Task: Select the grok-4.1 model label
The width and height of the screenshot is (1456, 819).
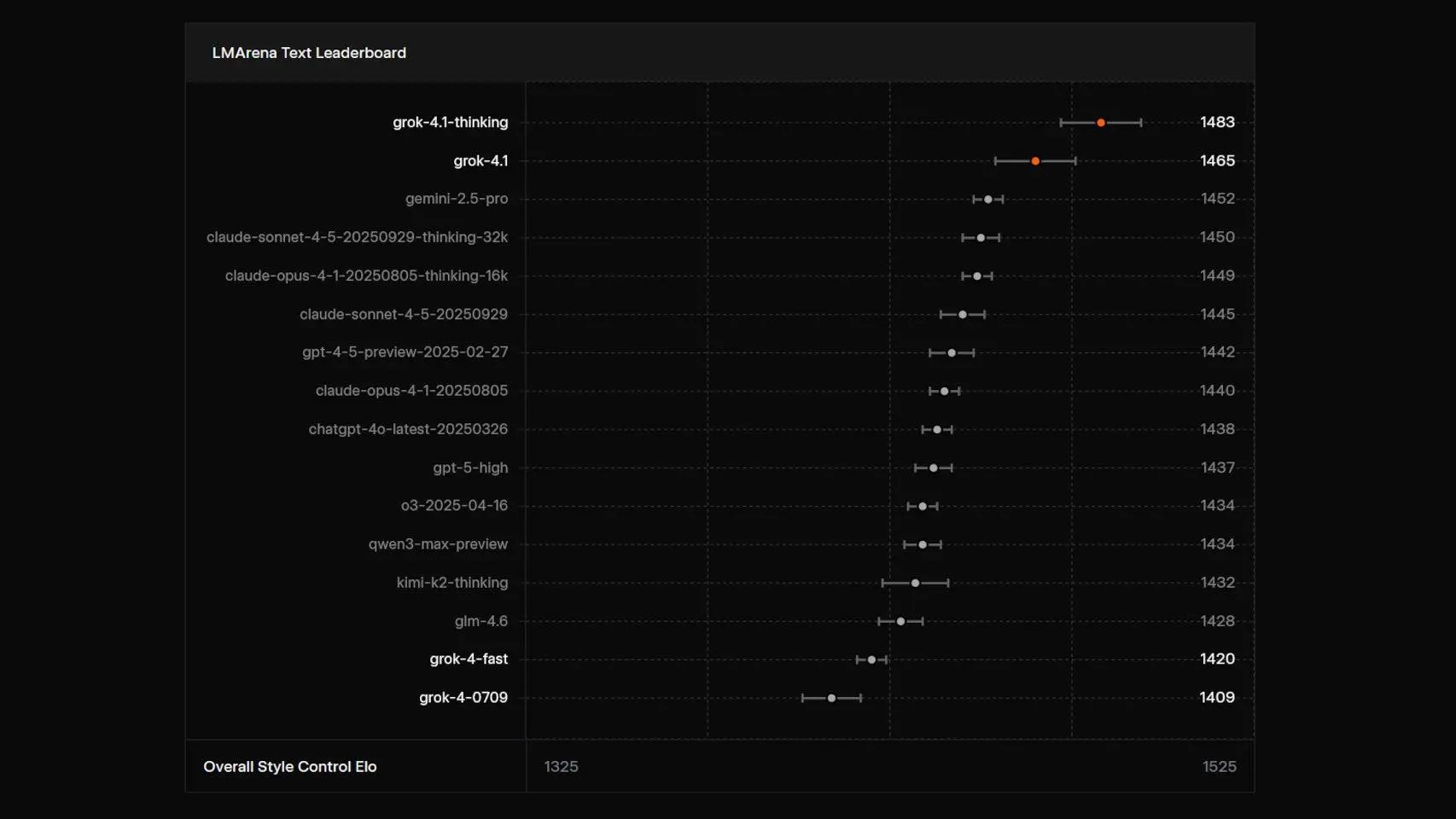Action: tap(480, 161)
